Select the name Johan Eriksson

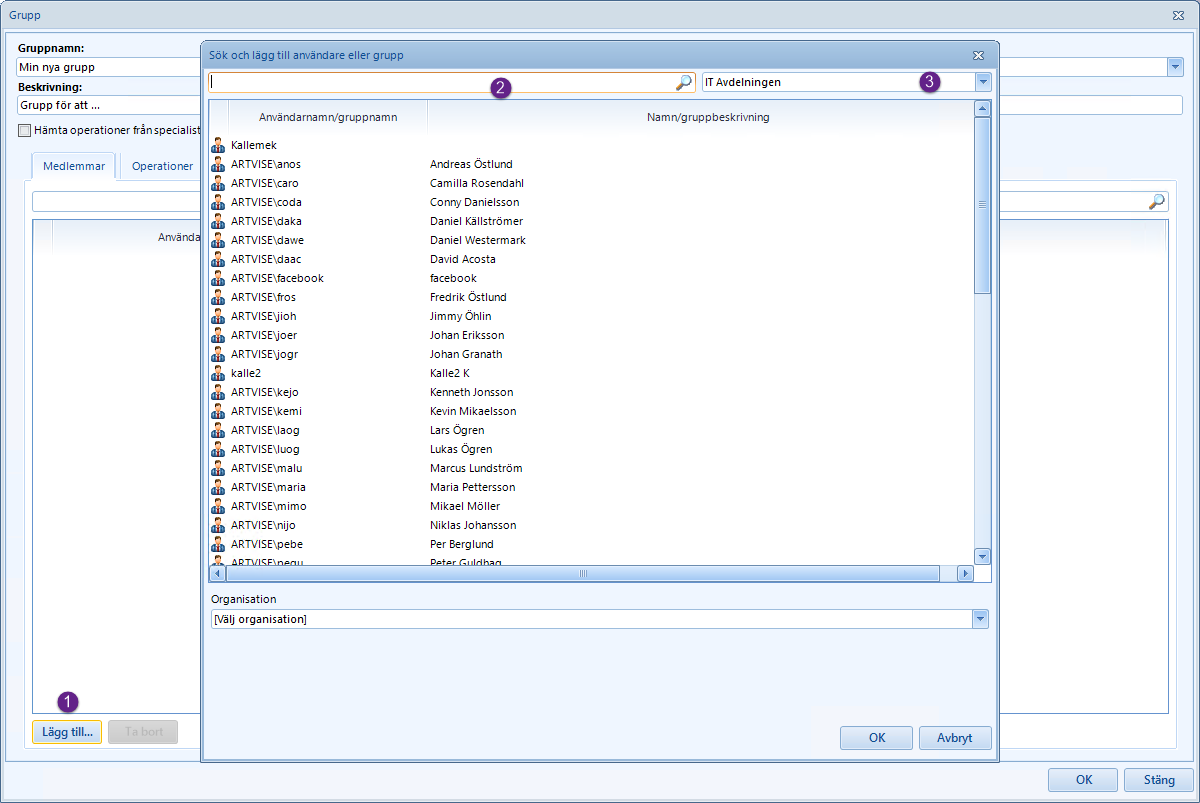click(x=467, y=336)
